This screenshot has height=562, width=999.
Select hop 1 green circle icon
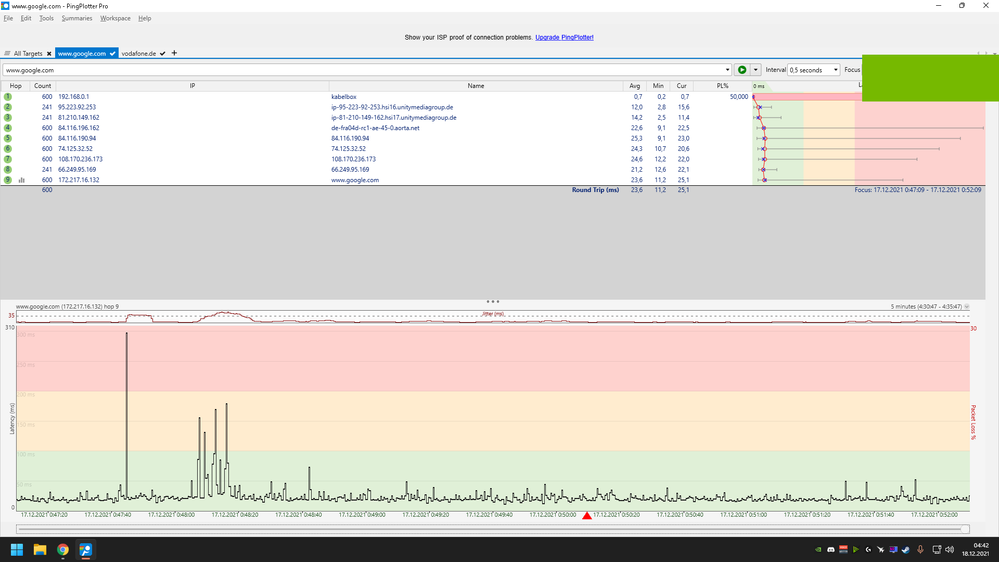(x=8, y=97)
